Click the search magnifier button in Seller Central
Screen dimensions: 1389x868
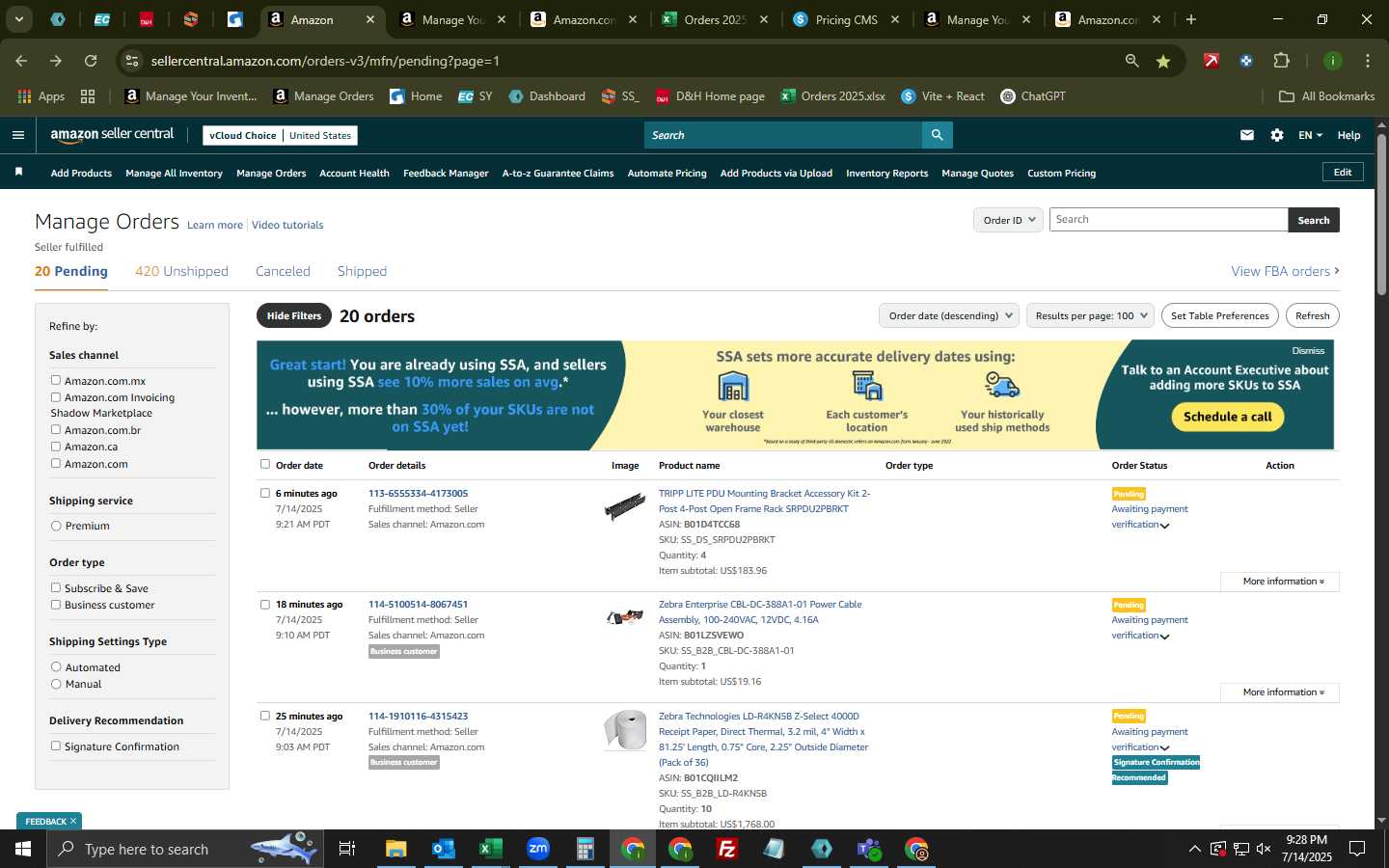click(x=937, y=135)
